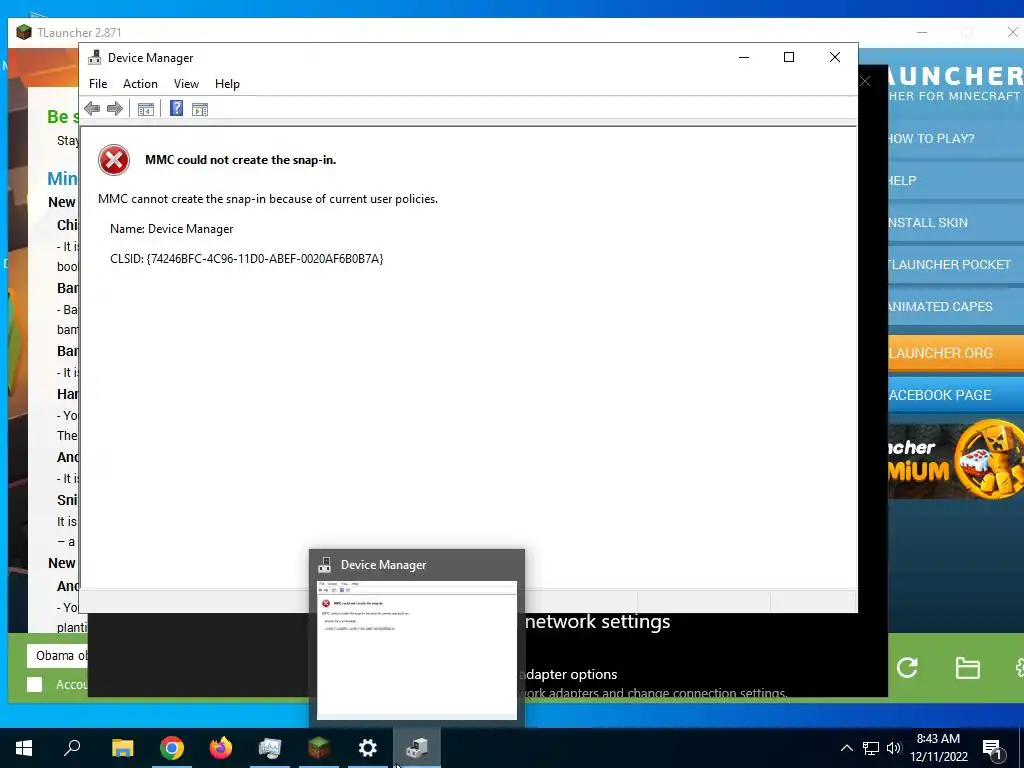Click the TLauncher refresh icon
Viewport: 1024px width, 768px height.
point(907,667)
